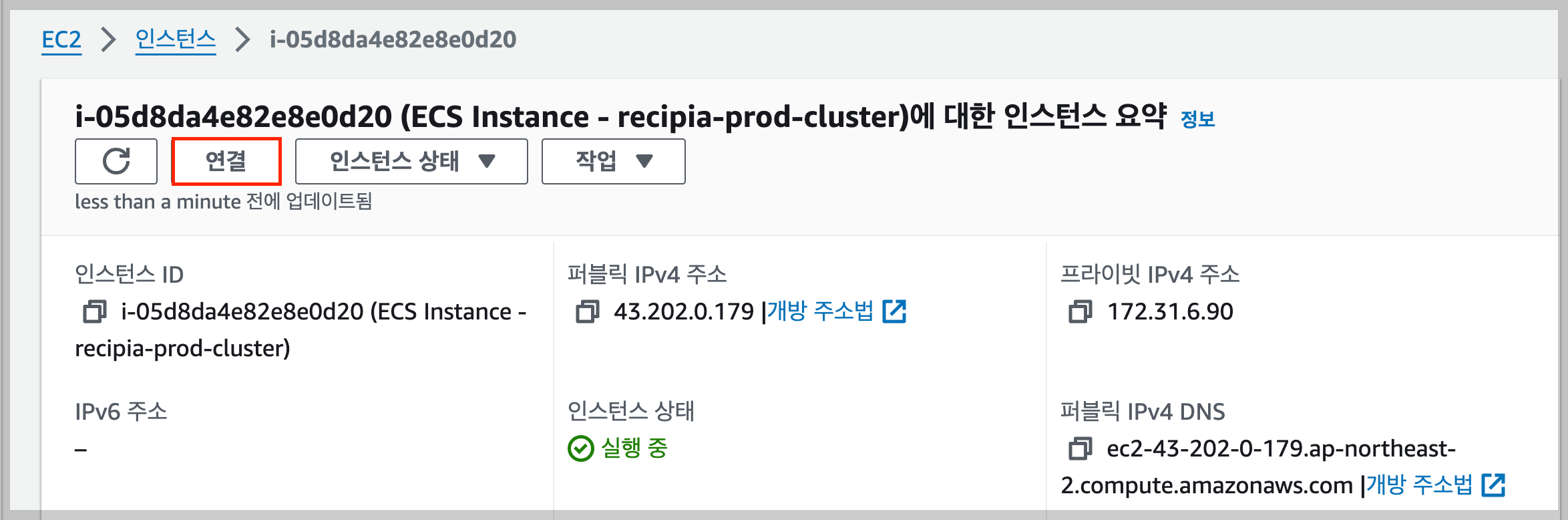Open the EC2 breadcrumb link
The image size is (1568, 520).
pyautogui.click(x=61, y=39)
